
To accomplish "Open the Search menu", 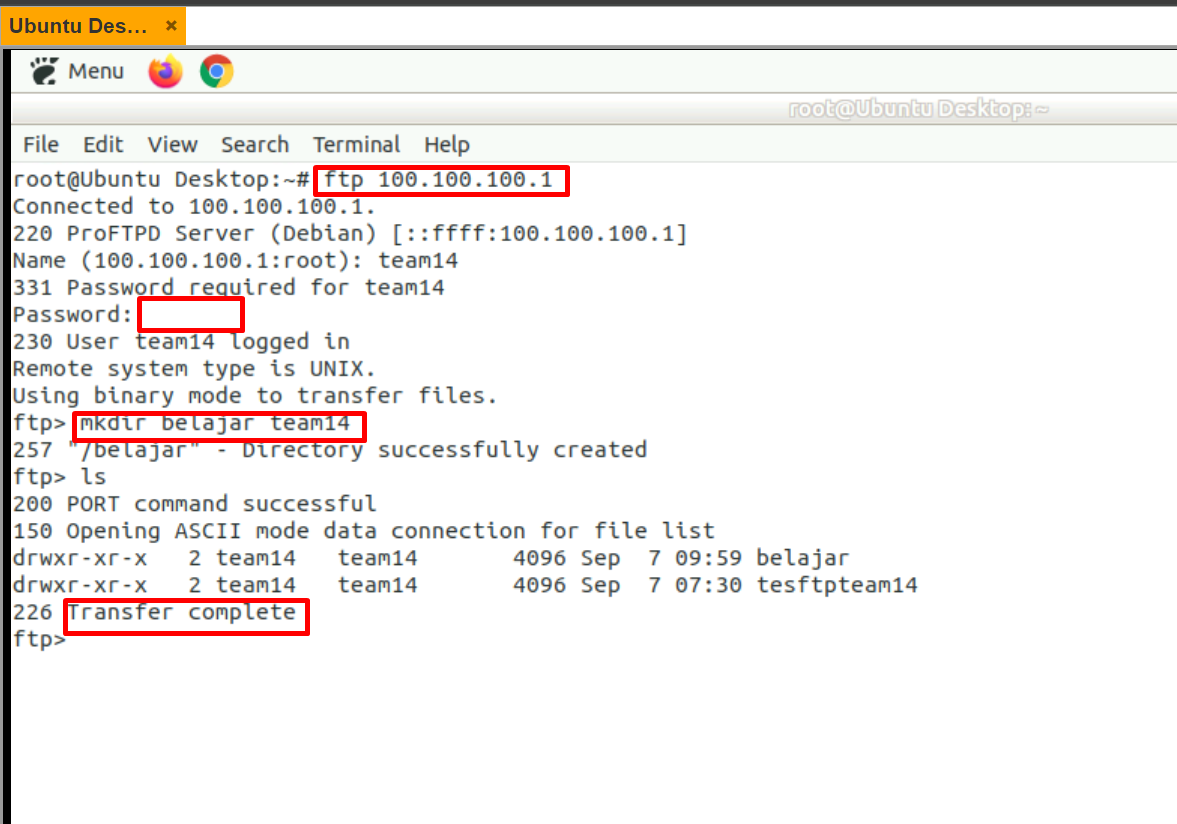I will pyautogui.click(x=255, y=144).
